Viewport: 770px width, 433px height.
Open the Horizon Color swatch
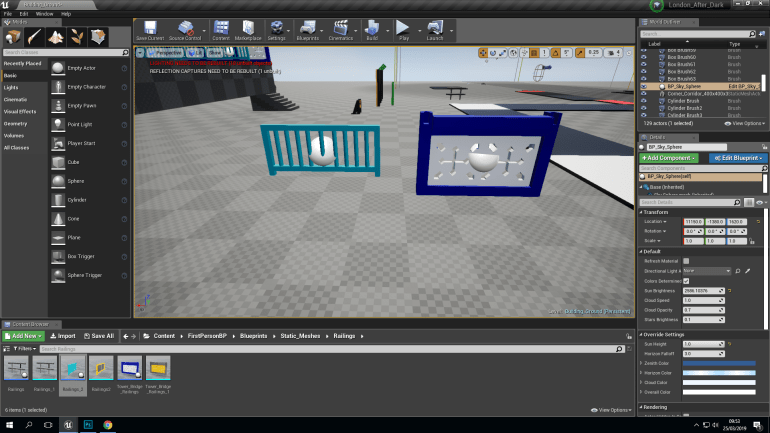(x=719, y=373)
